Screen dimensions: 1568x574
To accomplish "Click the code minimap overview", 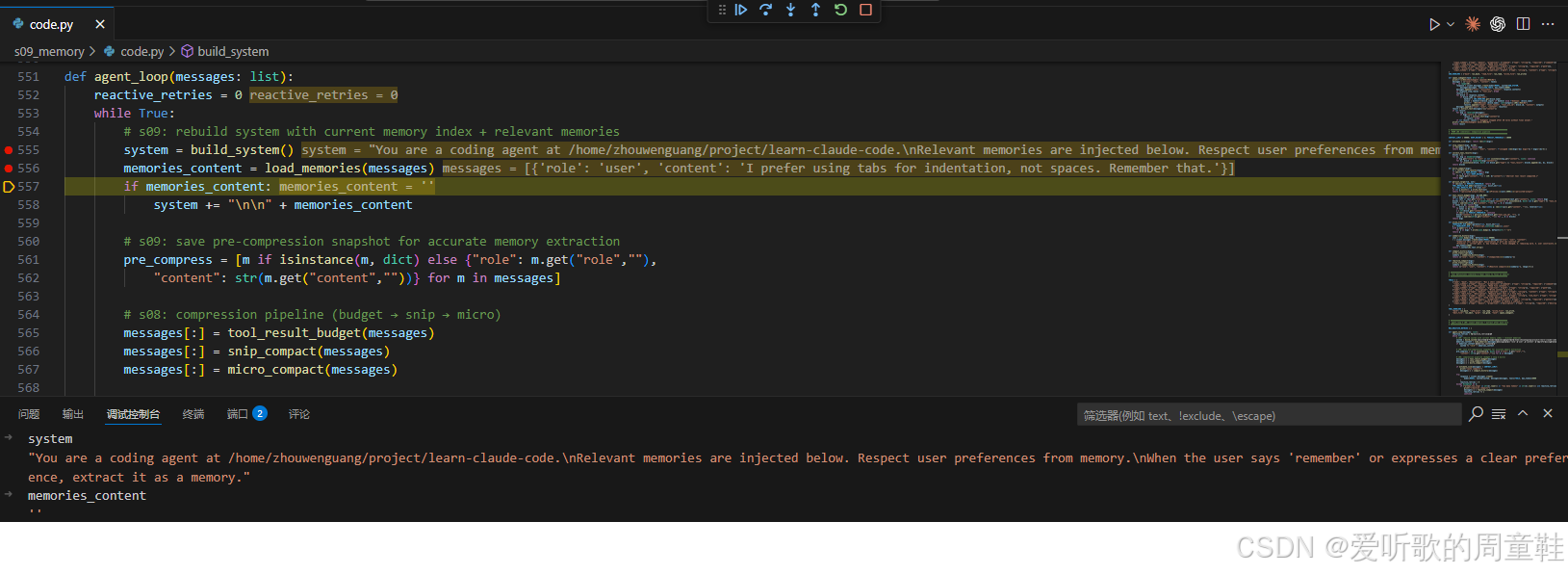I will (x=1503, y=227).
